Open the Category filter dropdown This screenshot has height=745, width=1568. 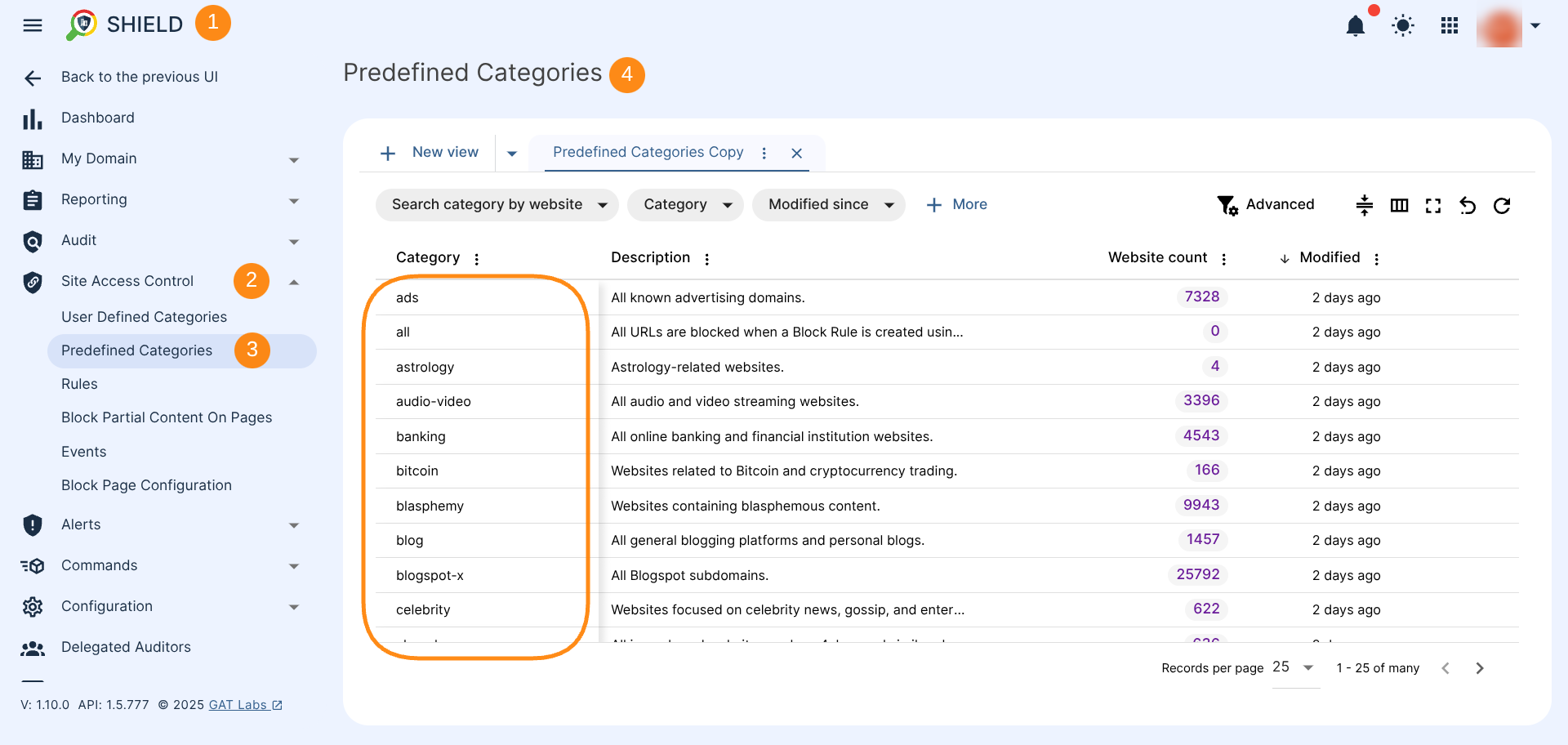click(x=685, y=205)
